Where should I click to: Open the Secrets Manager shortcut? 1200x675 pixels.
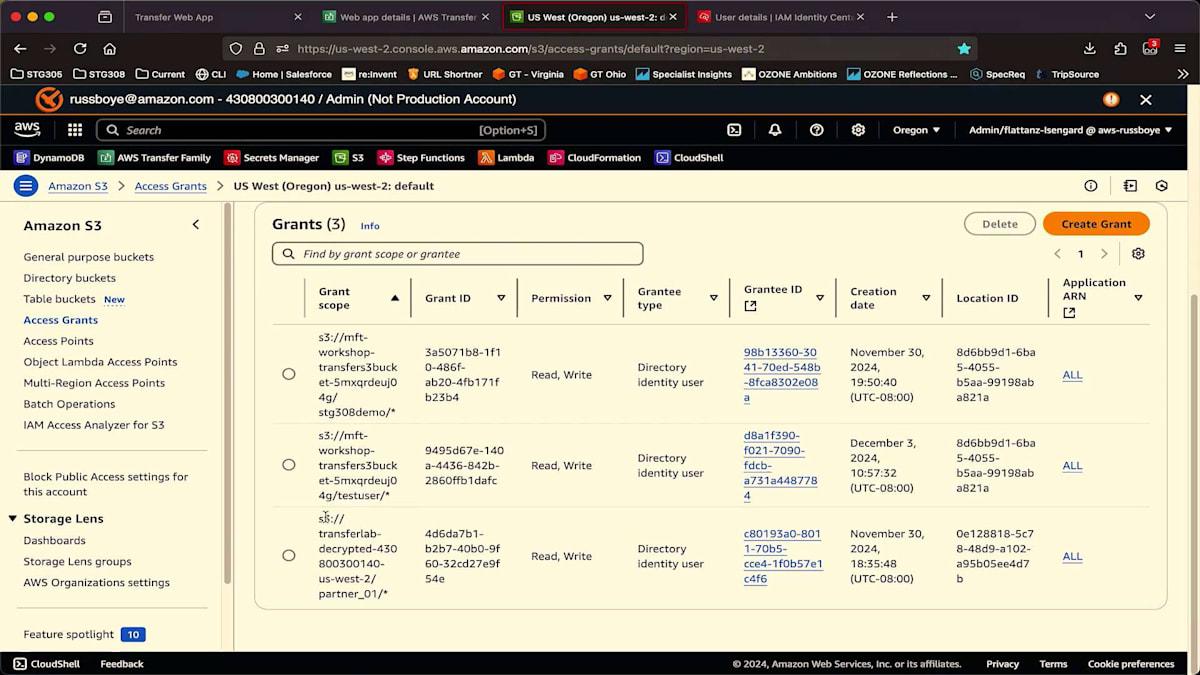coord(272,157)
